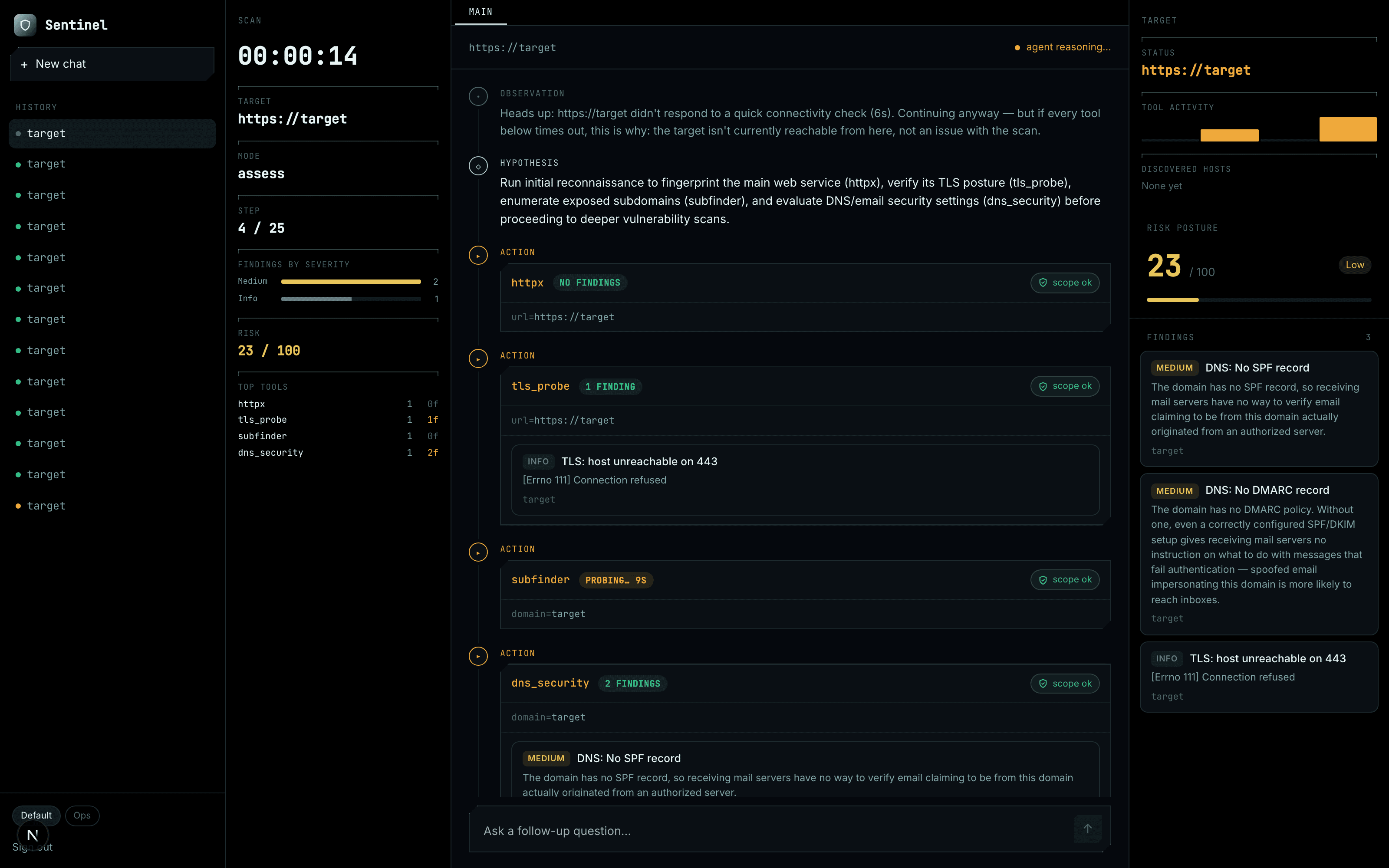Click shield icon in subfinder scope ok badge
Image resolution: width=1389 pixels, height=868 pixels.
tap(1043, 580)
